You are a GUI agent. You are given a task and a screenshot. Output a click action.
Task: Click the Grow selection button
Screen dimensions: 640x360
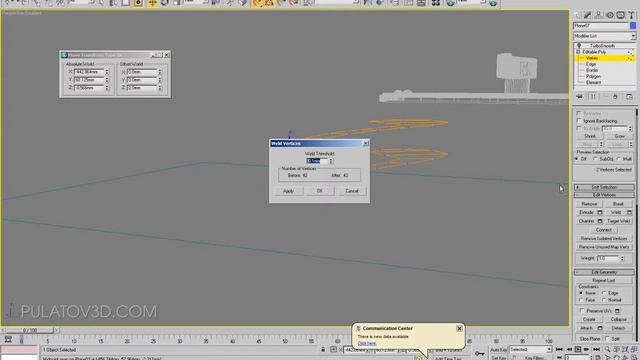pos(619,136)
